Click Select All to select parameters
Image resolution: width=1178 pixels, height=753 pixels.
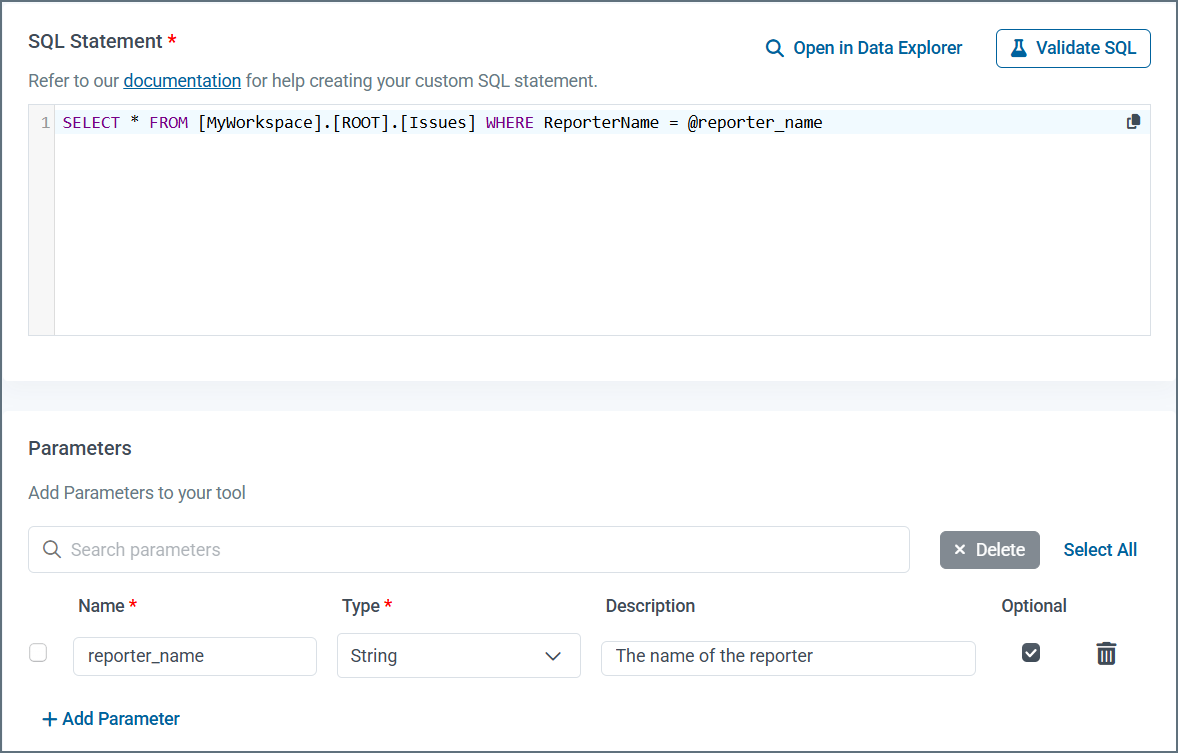coord(1100,549)
